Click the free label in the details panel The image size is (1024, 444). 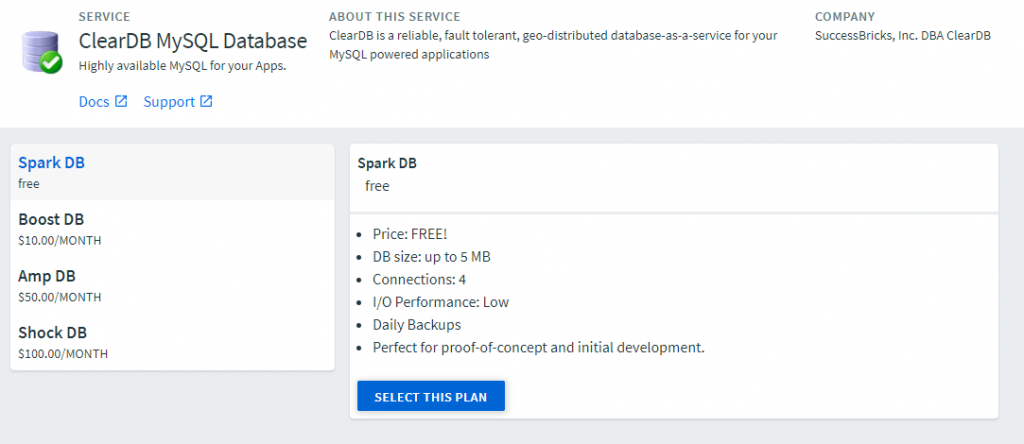(x=377, y=186)
